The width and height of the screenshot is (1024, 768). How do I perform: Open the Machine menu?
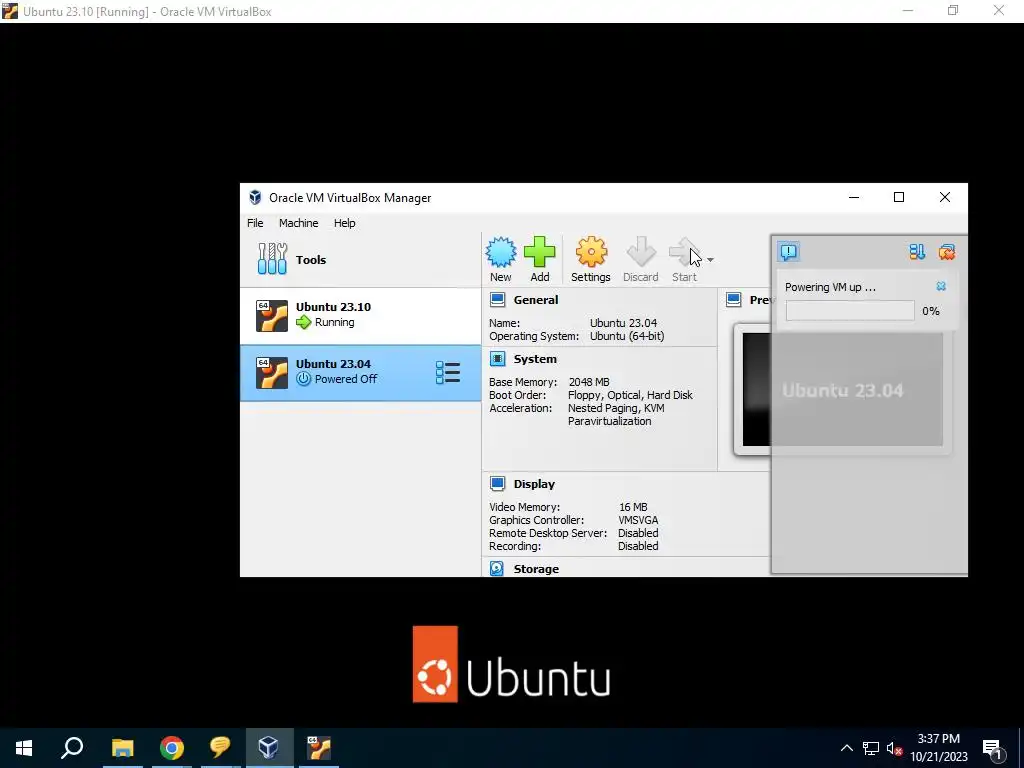click(298, 223)
